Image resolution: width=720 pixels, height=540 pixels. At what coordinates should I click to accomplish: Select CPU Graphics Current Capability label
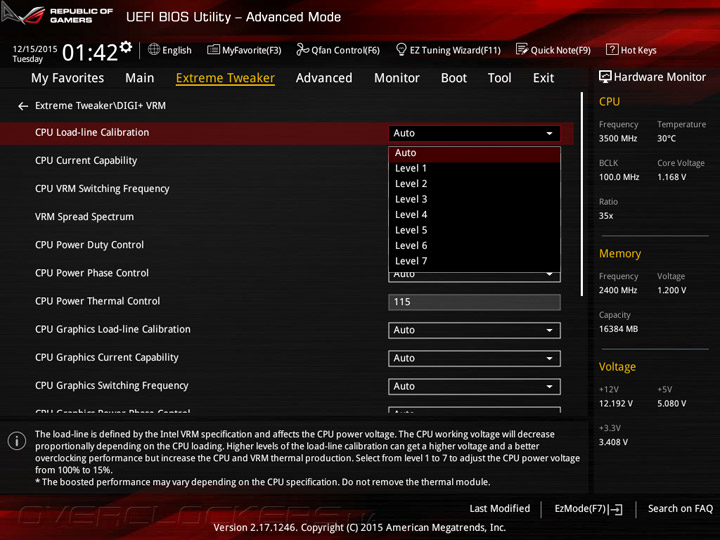pos(107,357)
